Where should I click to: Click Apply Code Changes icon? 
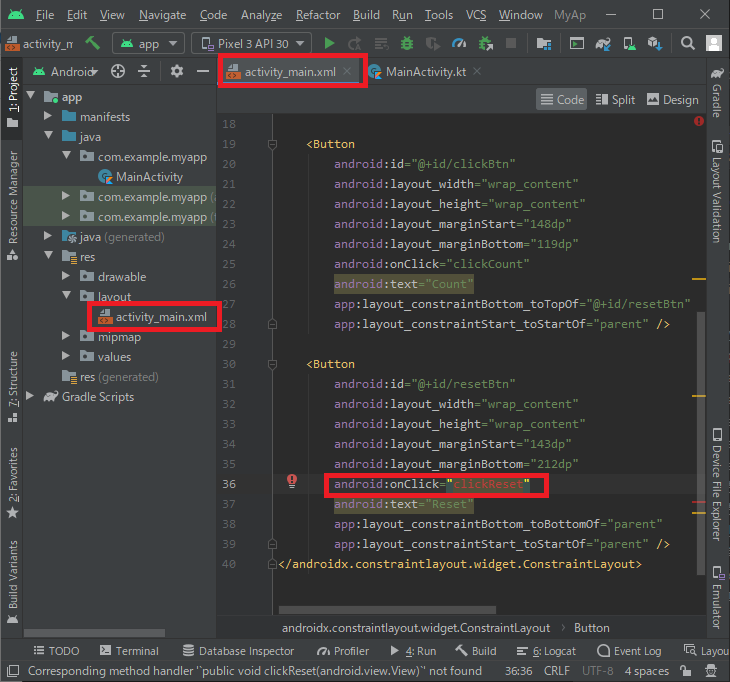pos(381,43)
